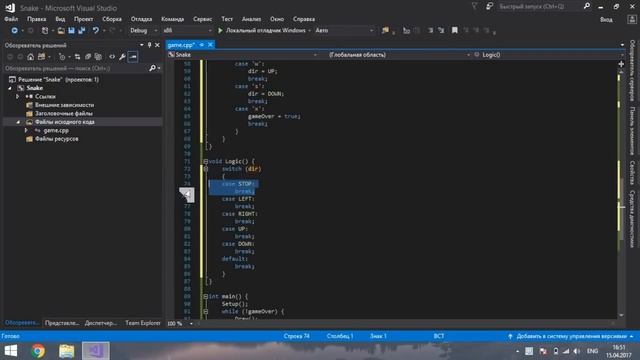Toggle Show All Files in Solution Explorer
The height and width of the screenshot is (360, 640).
coord(98,57)
